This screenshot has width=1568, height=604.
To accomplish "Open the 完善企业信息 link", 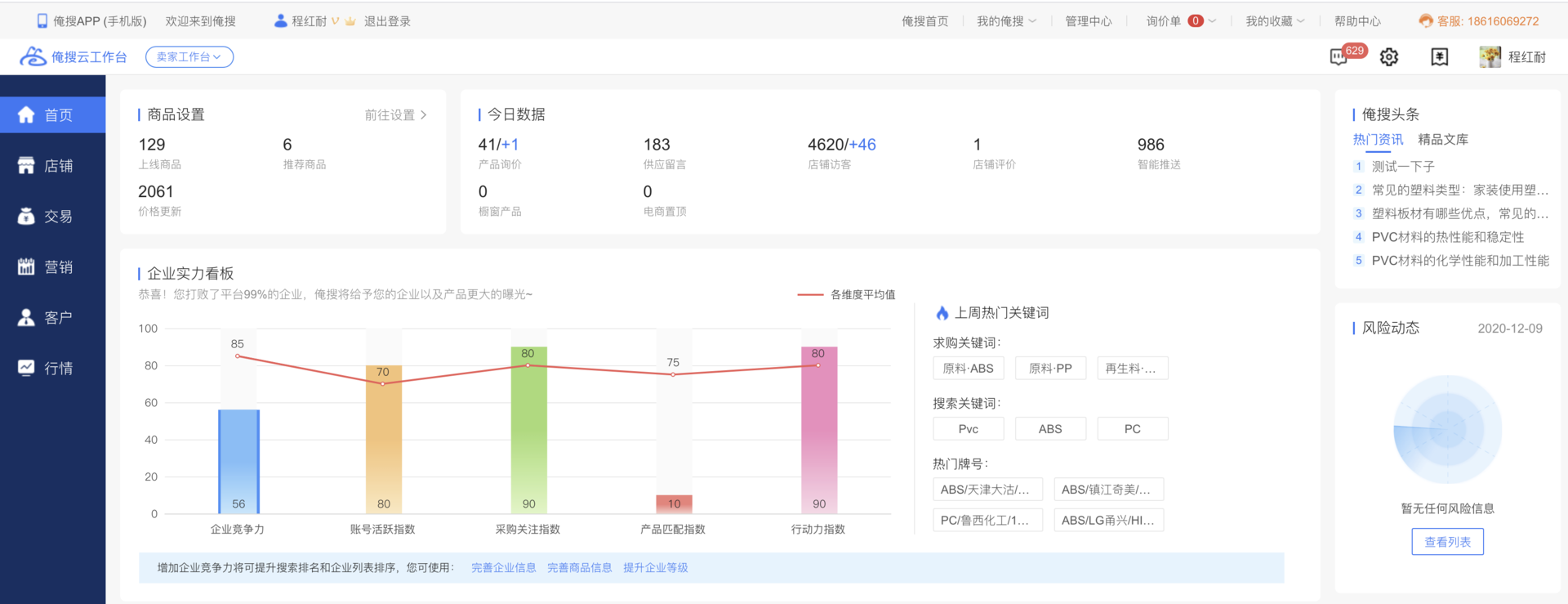I will click(x=503, y=568).
